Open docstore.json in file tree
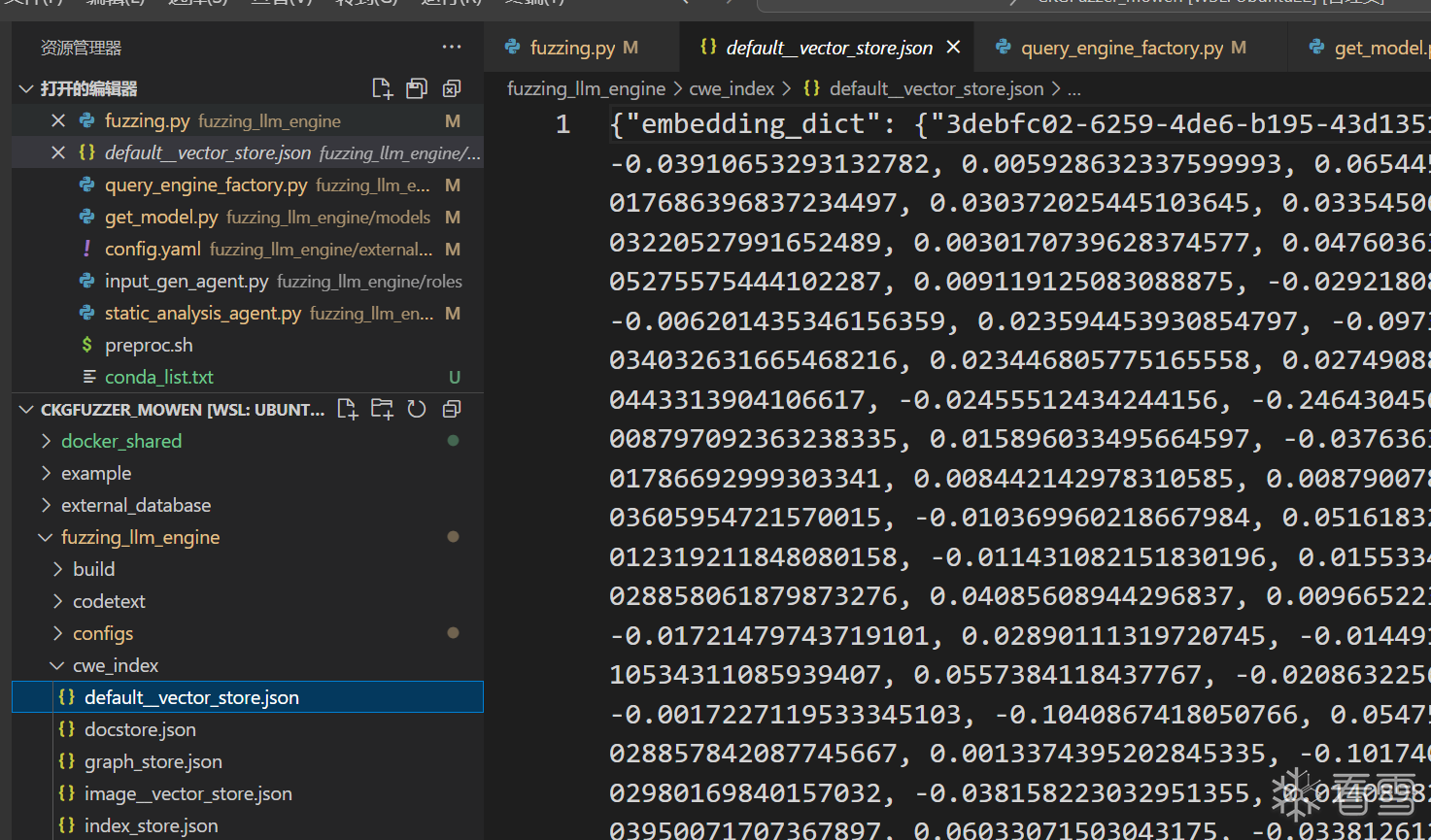Image resolution: width=1431 pixels, height=840 pixels. click(140, 729)
